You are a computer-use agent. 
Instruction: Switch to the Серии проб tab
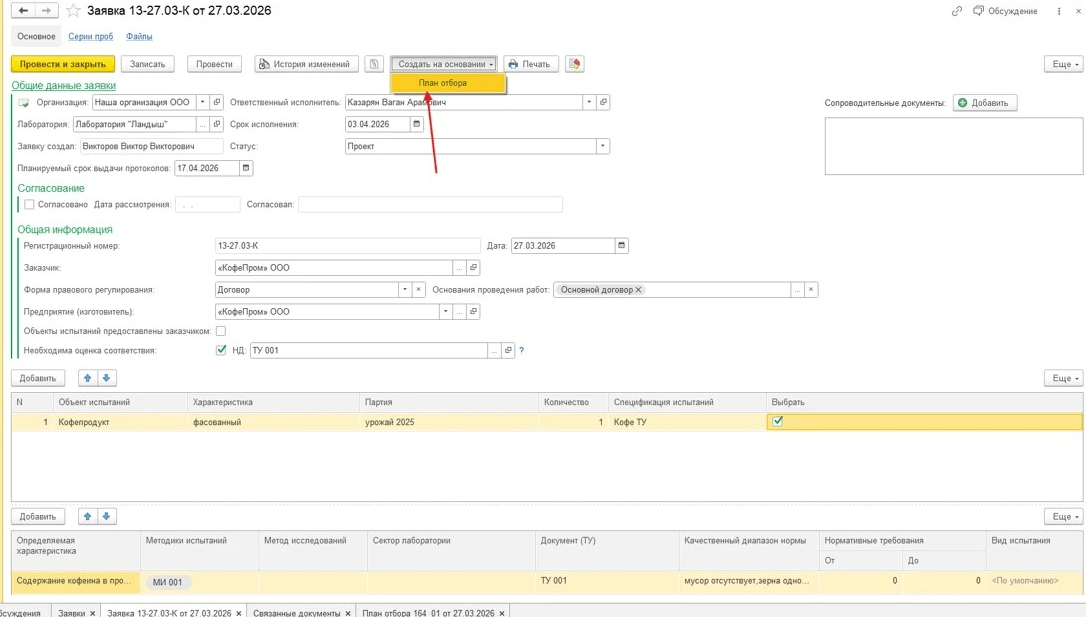[91, 36]
